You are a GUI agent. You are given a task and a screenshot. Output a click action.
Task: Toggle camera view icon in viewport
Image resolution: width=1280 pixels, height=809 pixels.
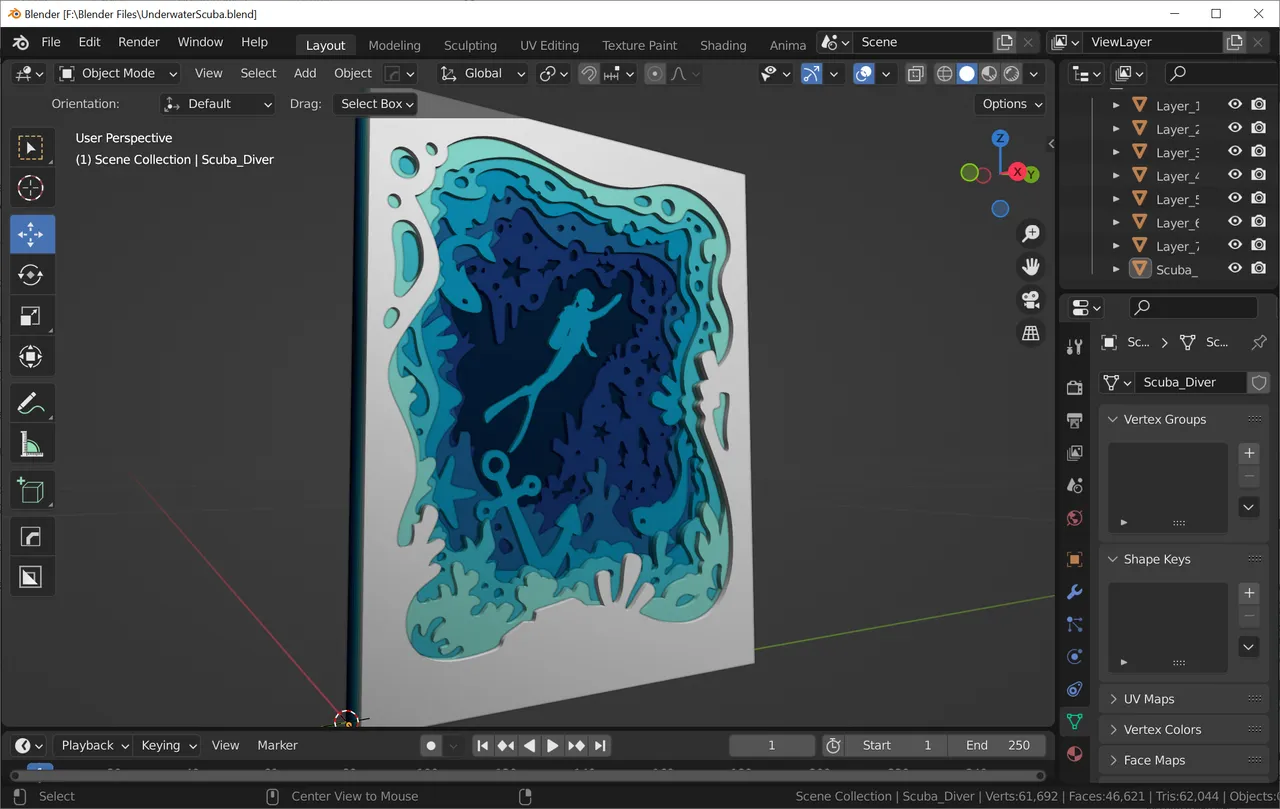click(x=1030, y=299)
